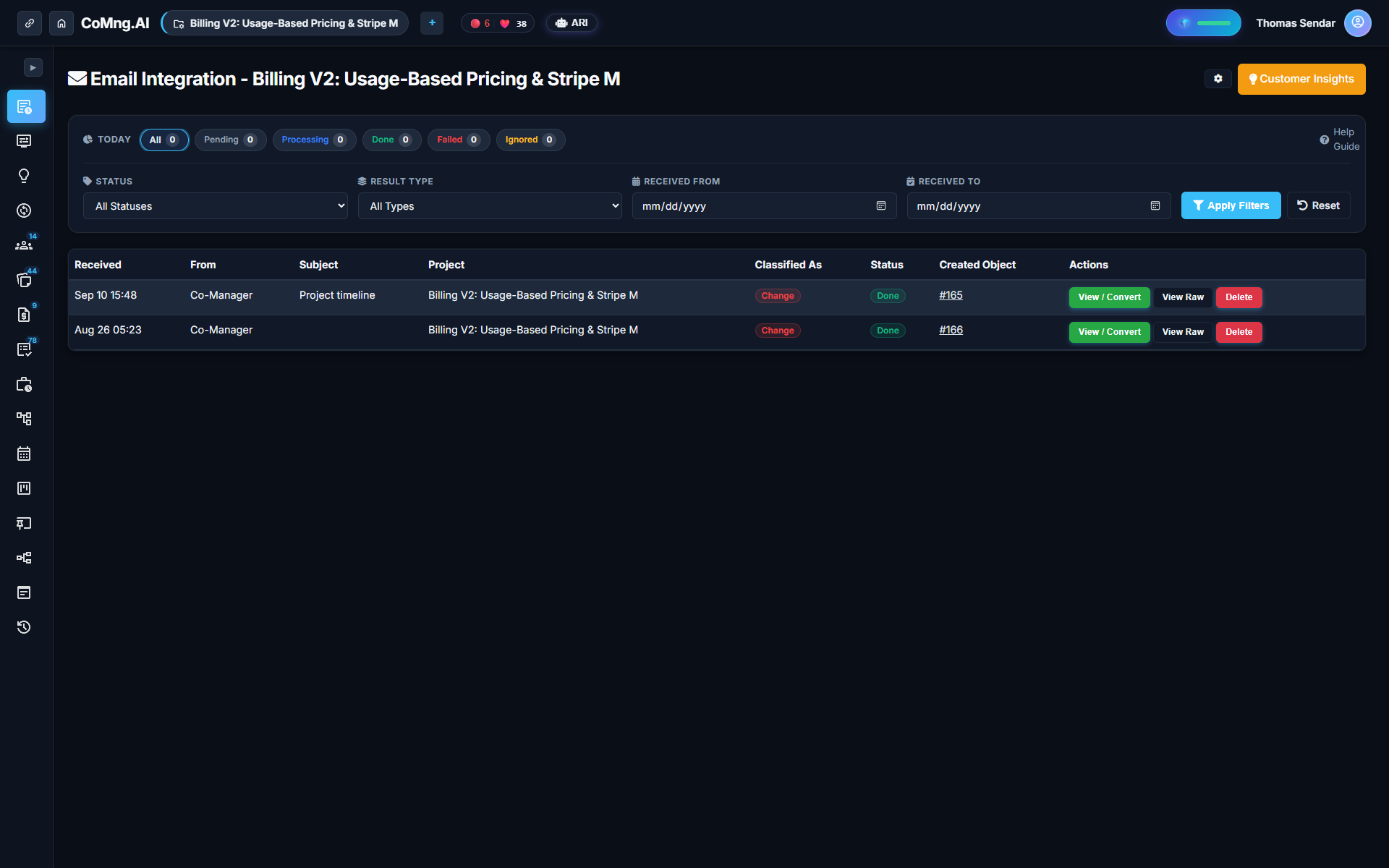The image size is (1389, 868).
Task: Open Customer Insights
Action: [x=1301, y=79]
